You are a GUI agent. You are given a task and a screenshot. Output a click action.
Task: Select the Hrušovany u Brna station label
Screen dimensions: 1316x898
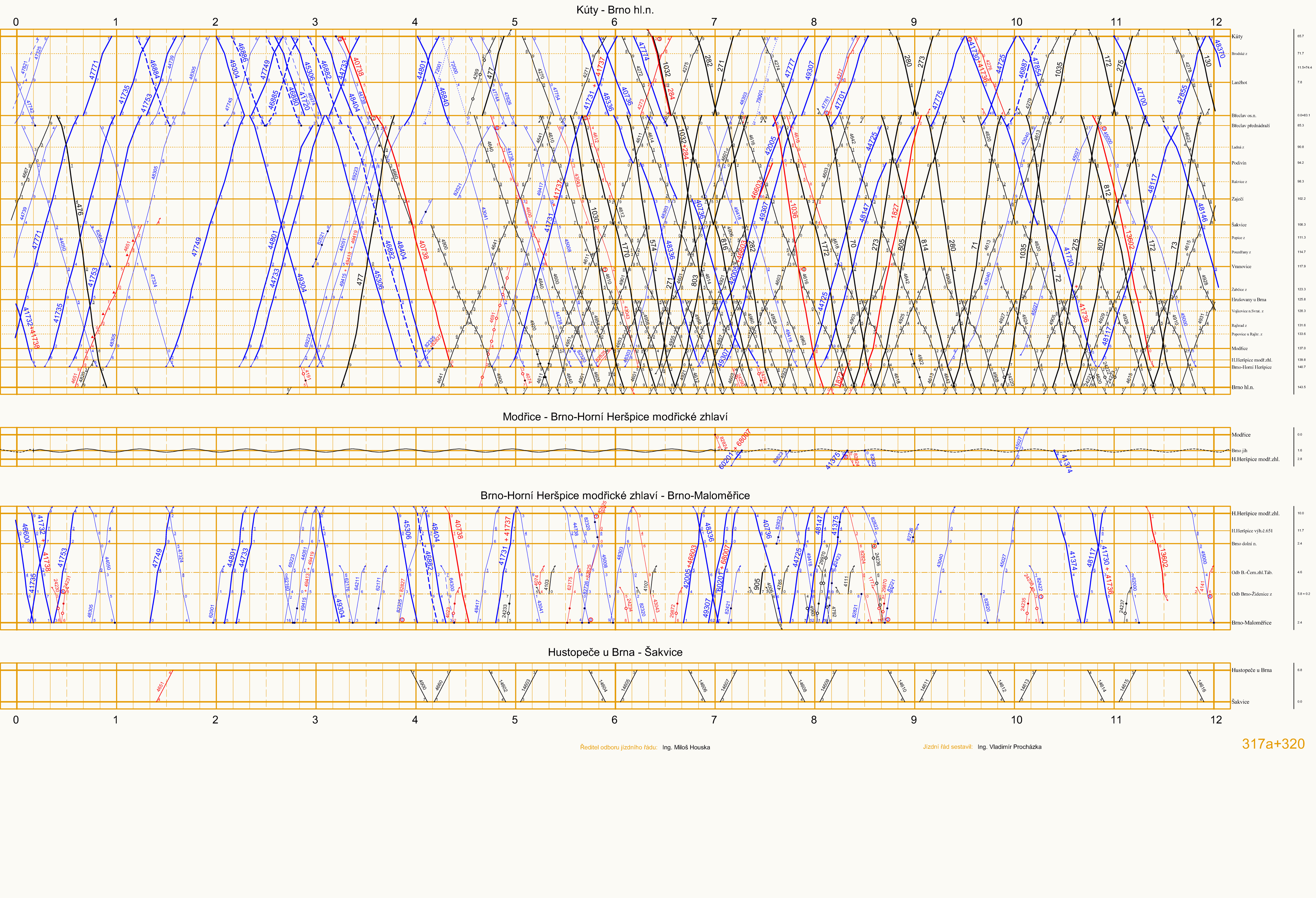(x=1249, y=300)
